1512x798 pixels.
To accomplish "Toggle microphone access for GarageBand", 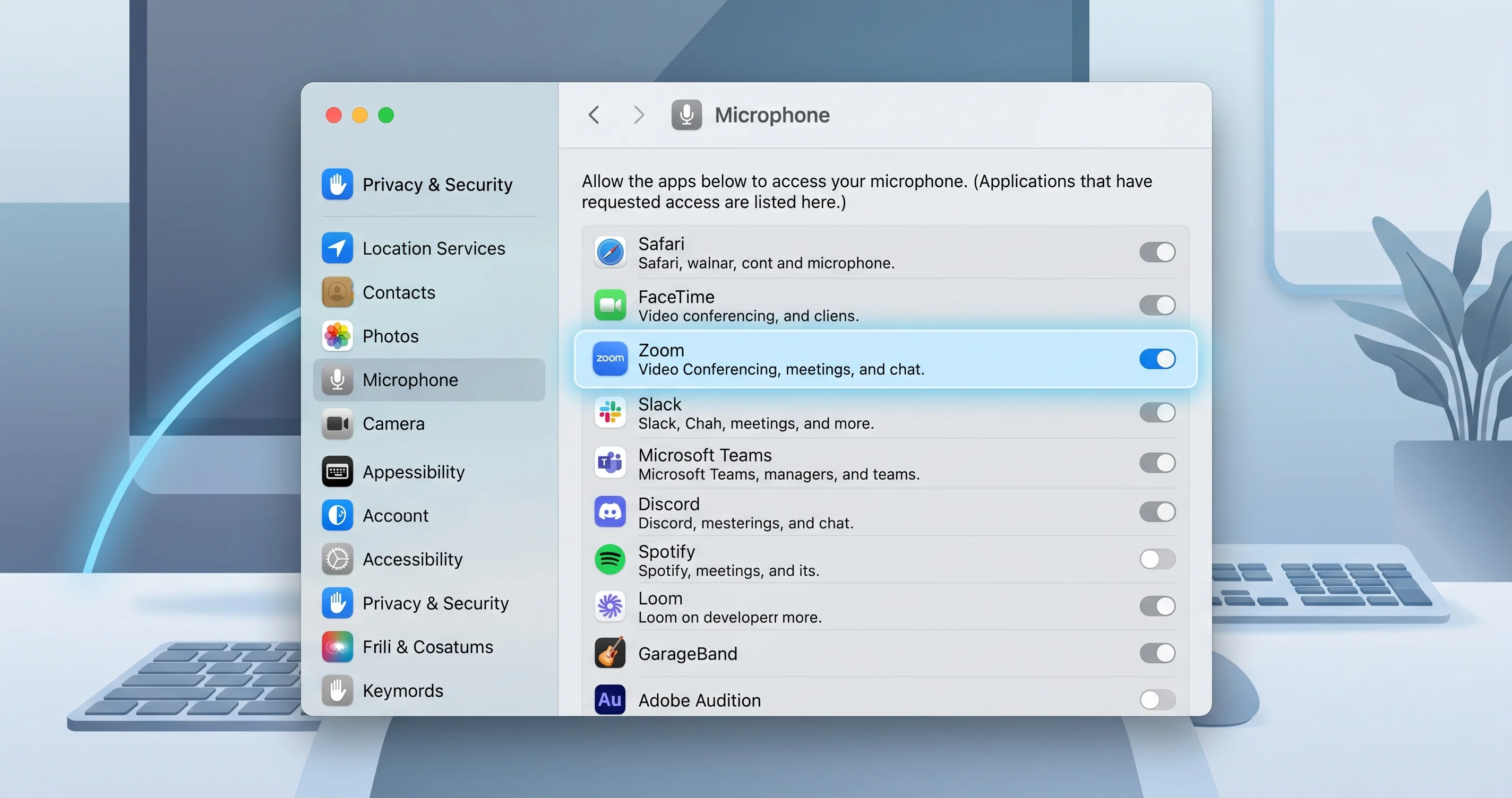I will point(1157,653).
